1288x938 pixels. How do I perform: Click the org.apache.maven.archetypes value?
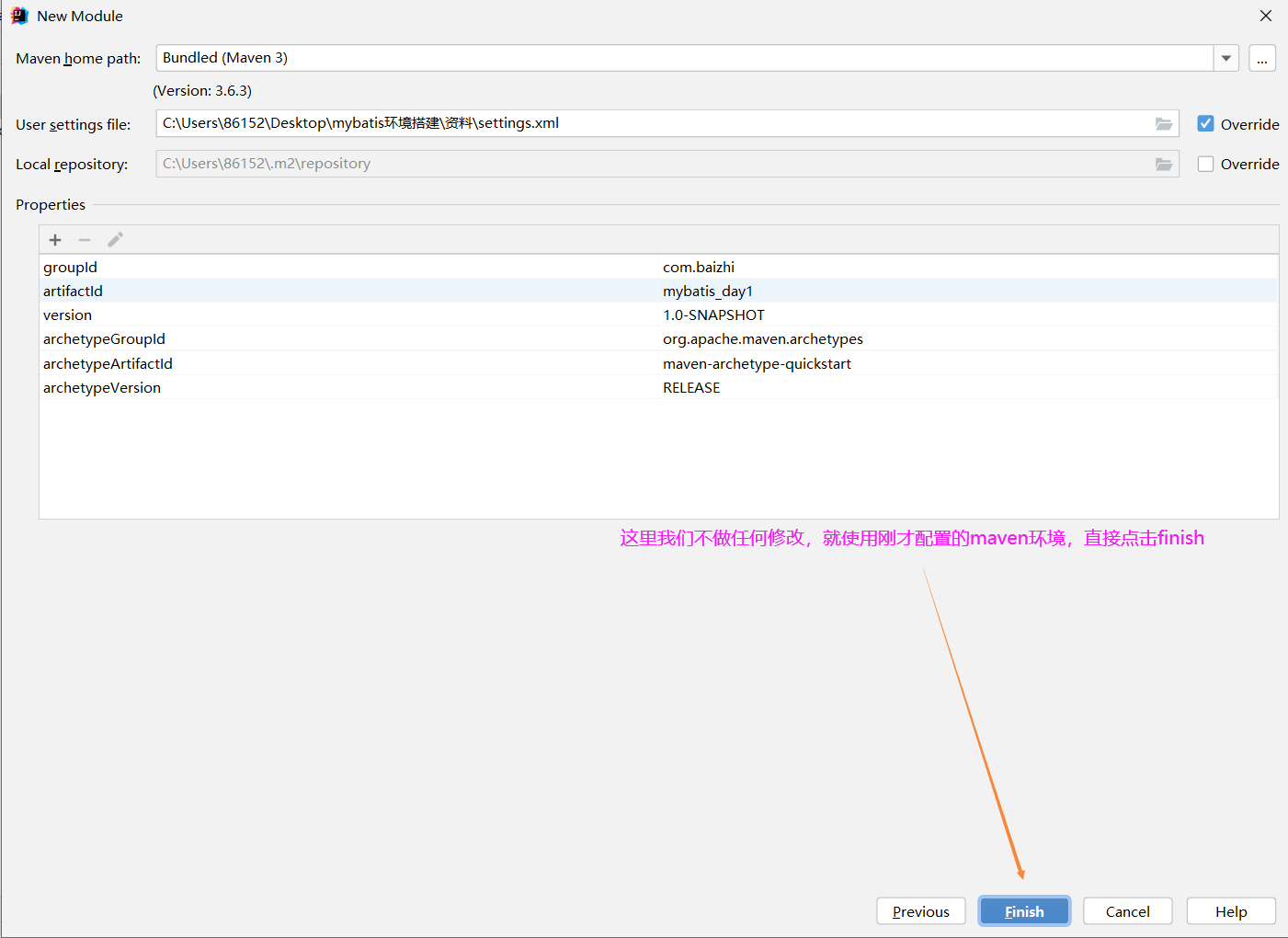pyautogui.click(x=969, y=338)
